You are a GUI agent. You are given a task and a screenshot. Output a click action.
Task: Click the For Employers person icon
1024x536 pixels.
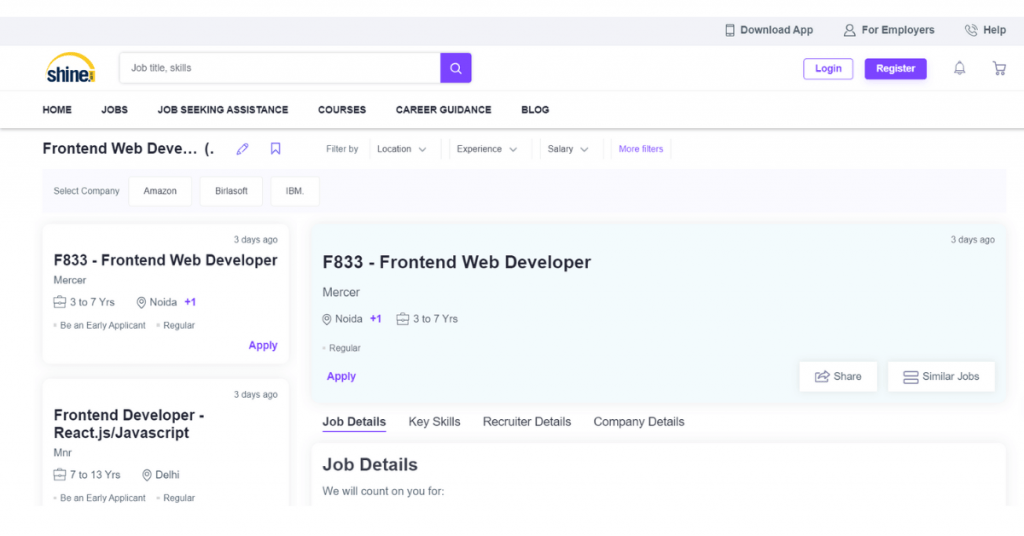coord(849,30)
